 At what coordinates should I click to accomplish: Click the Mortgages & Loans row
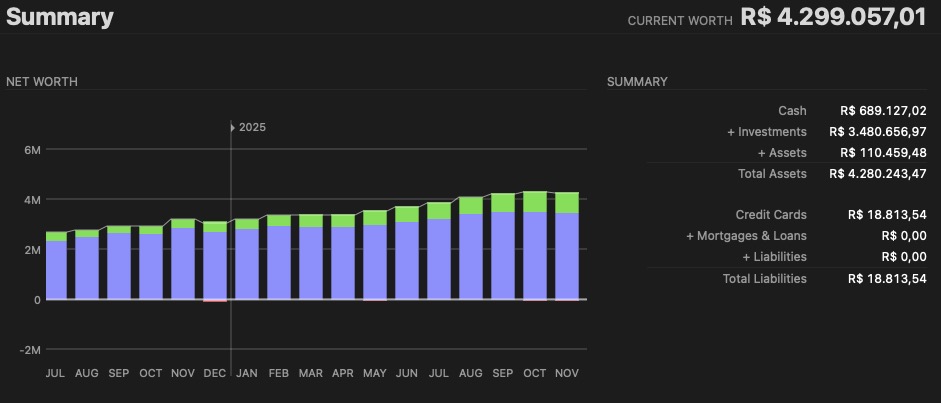[746, 235]
